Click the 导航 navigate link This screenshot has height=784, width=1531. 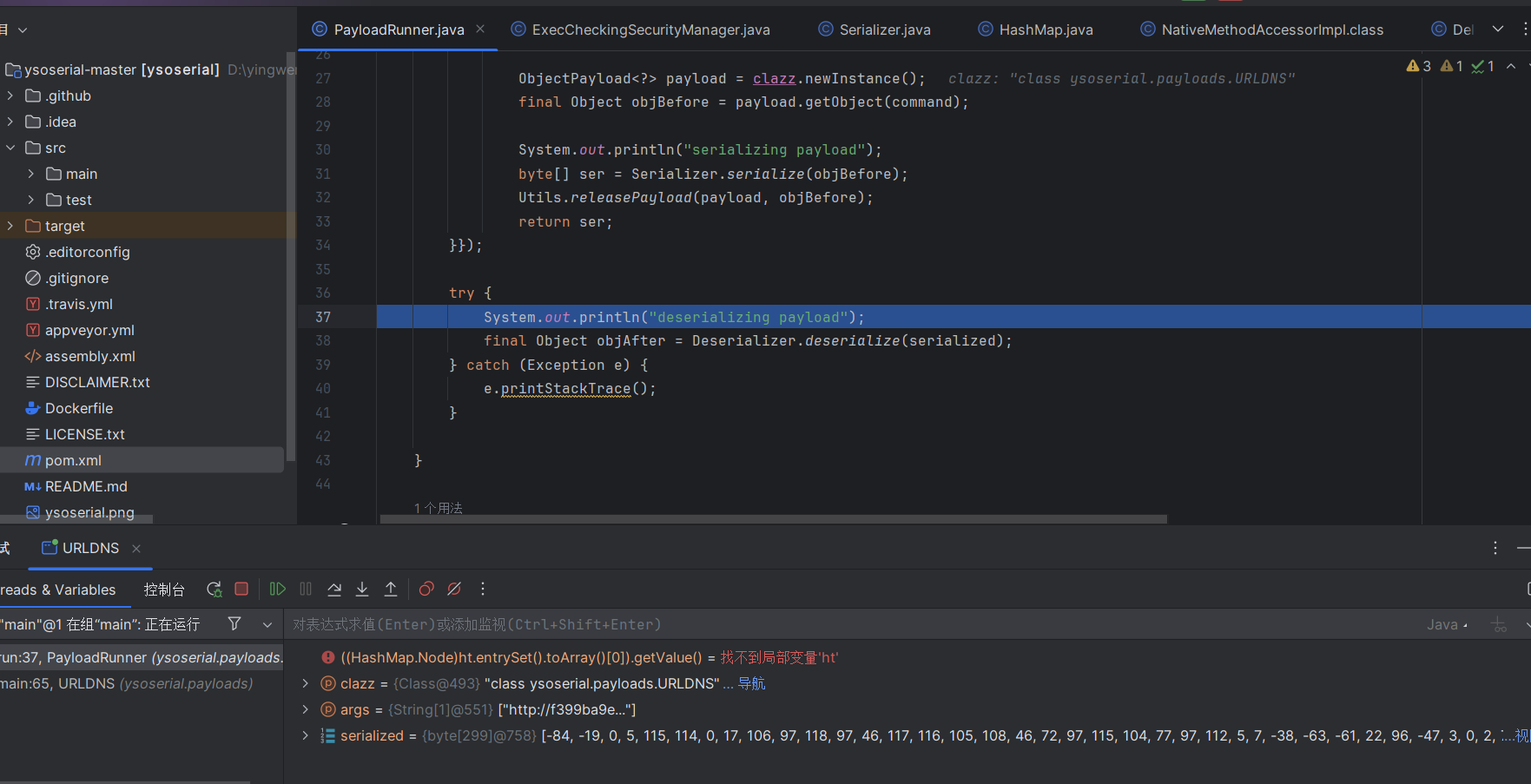[x=751, y=683]
